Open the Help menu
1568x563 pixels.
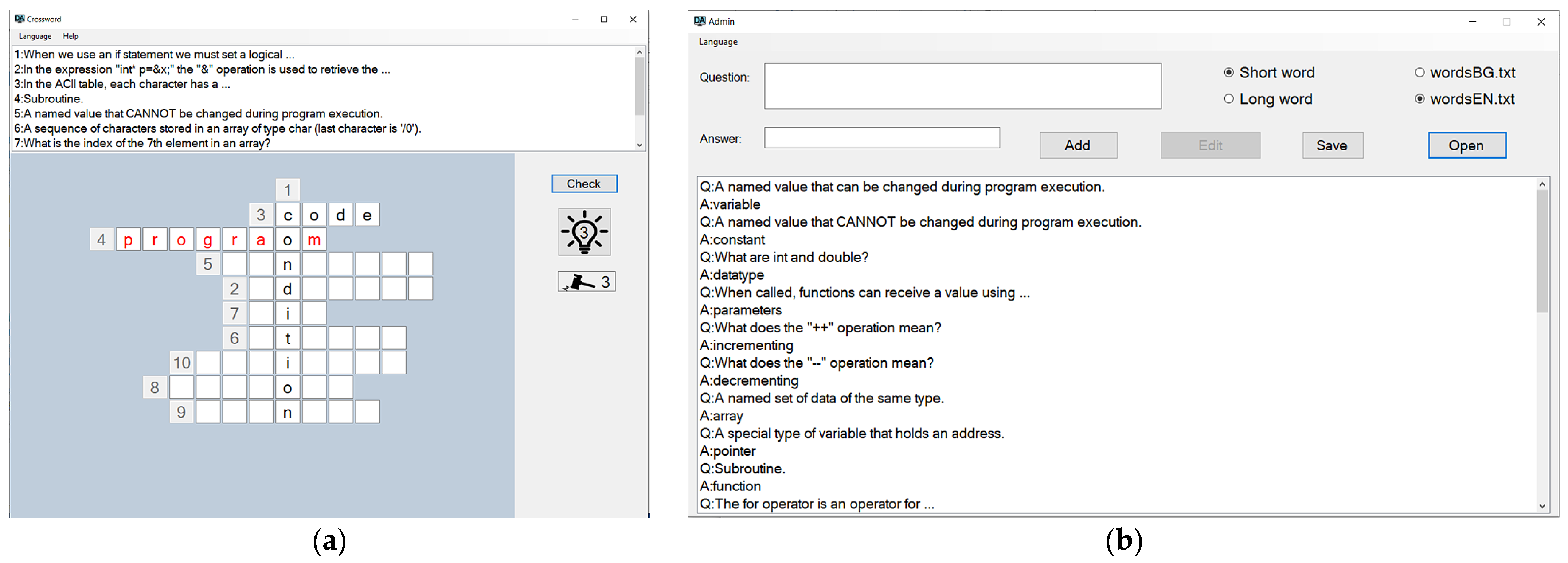(x=71, y=36)
